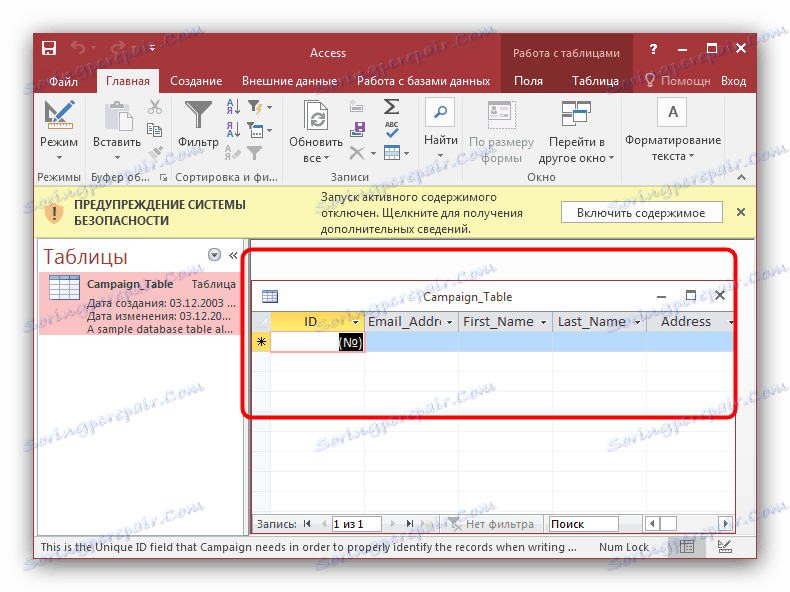Click the Save icon in quick access toolbar
The height and width of the screenshot is (592, 790).
tap(49, 48)
